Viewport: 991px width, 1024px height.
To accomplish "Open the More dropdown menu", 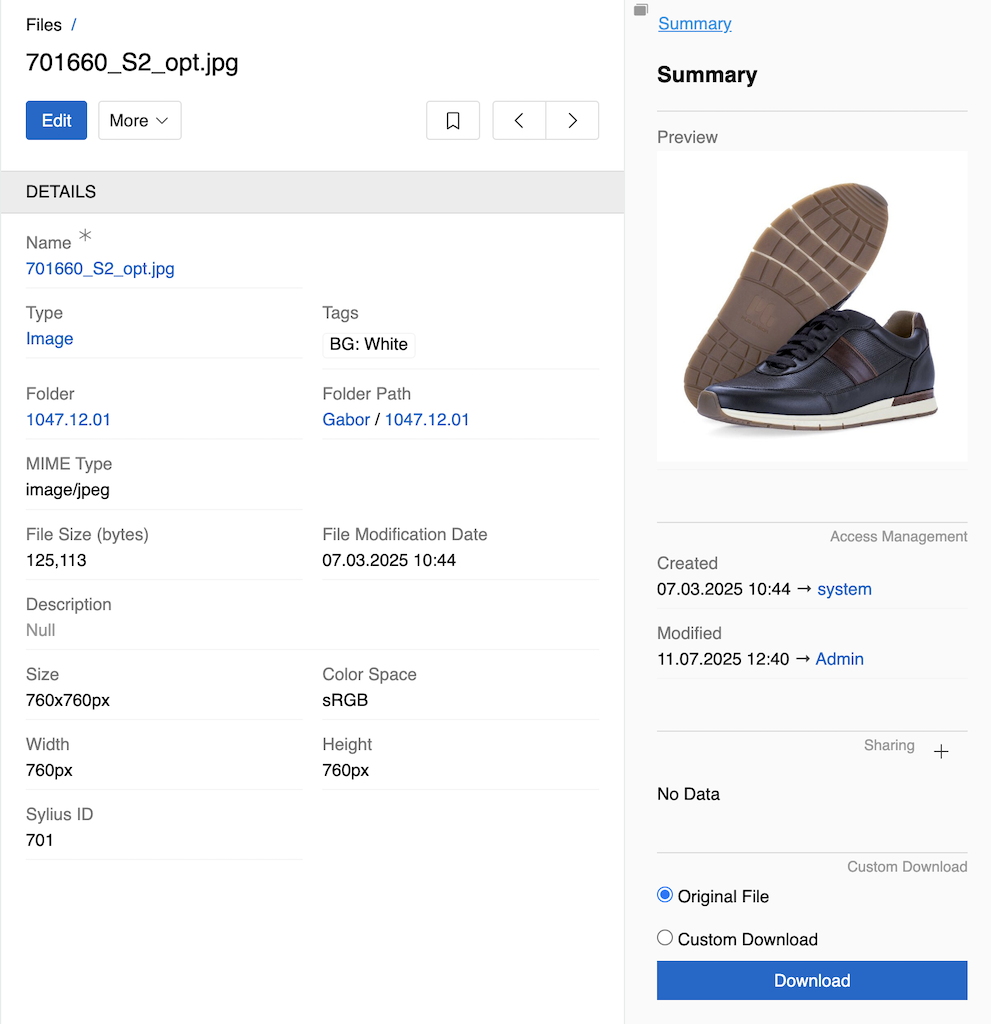I will click(x=140, y=121).
